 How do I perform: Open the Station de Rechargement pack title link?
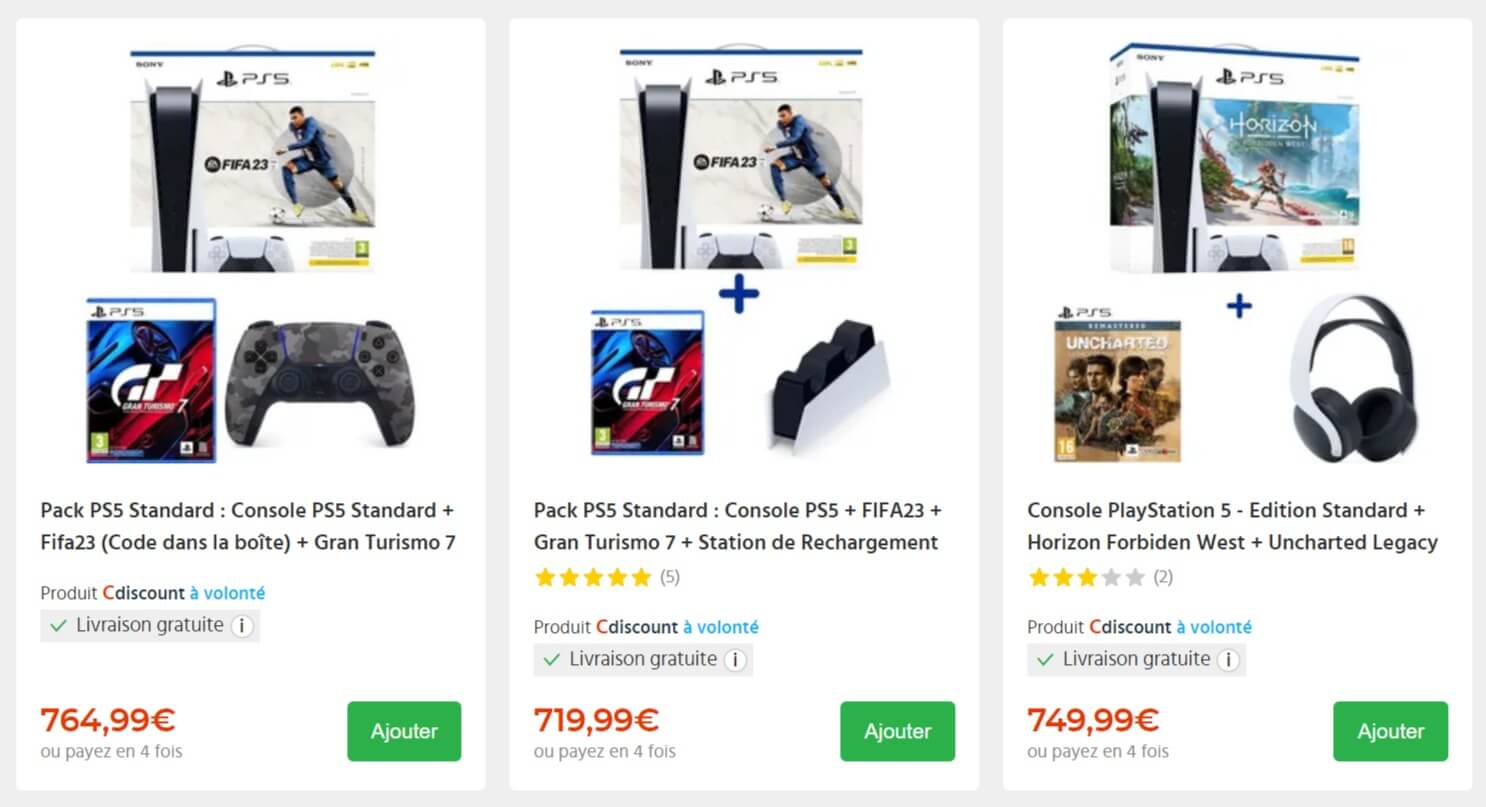[737, 526]
